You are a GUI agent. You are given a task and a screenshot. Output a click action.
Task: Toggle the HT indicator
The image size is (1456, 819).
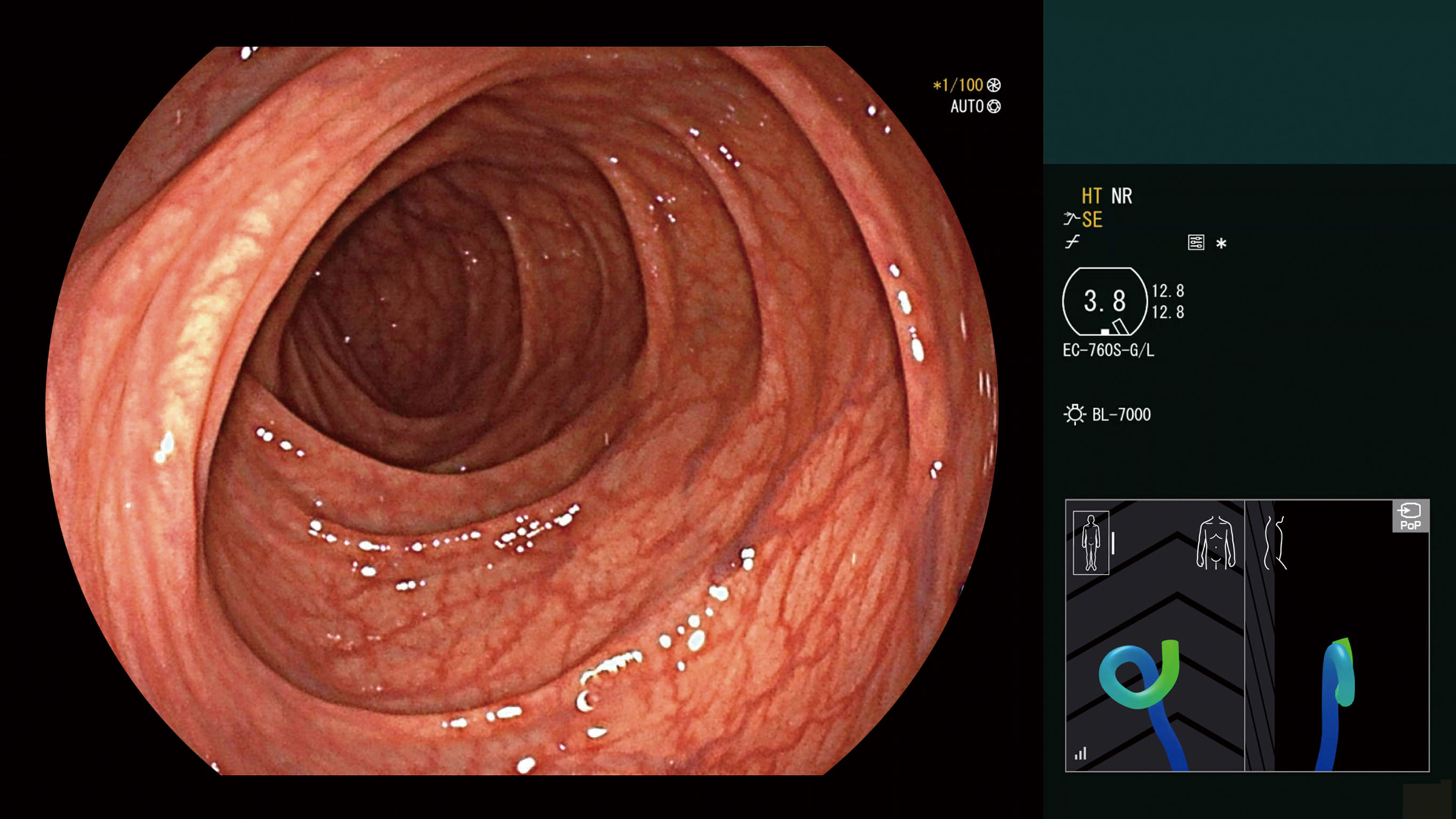pos(1091,196)
